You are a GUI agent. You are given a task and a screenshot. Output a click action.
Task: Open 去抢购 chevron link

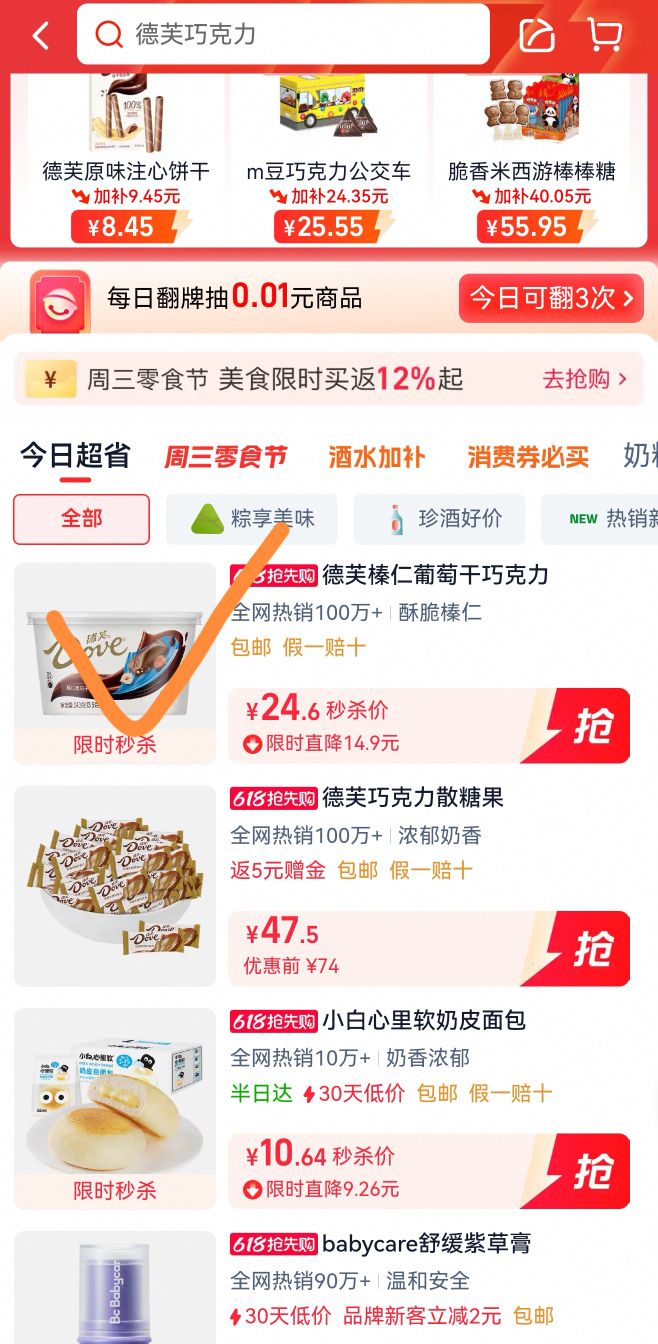click(x=585, y=379)
